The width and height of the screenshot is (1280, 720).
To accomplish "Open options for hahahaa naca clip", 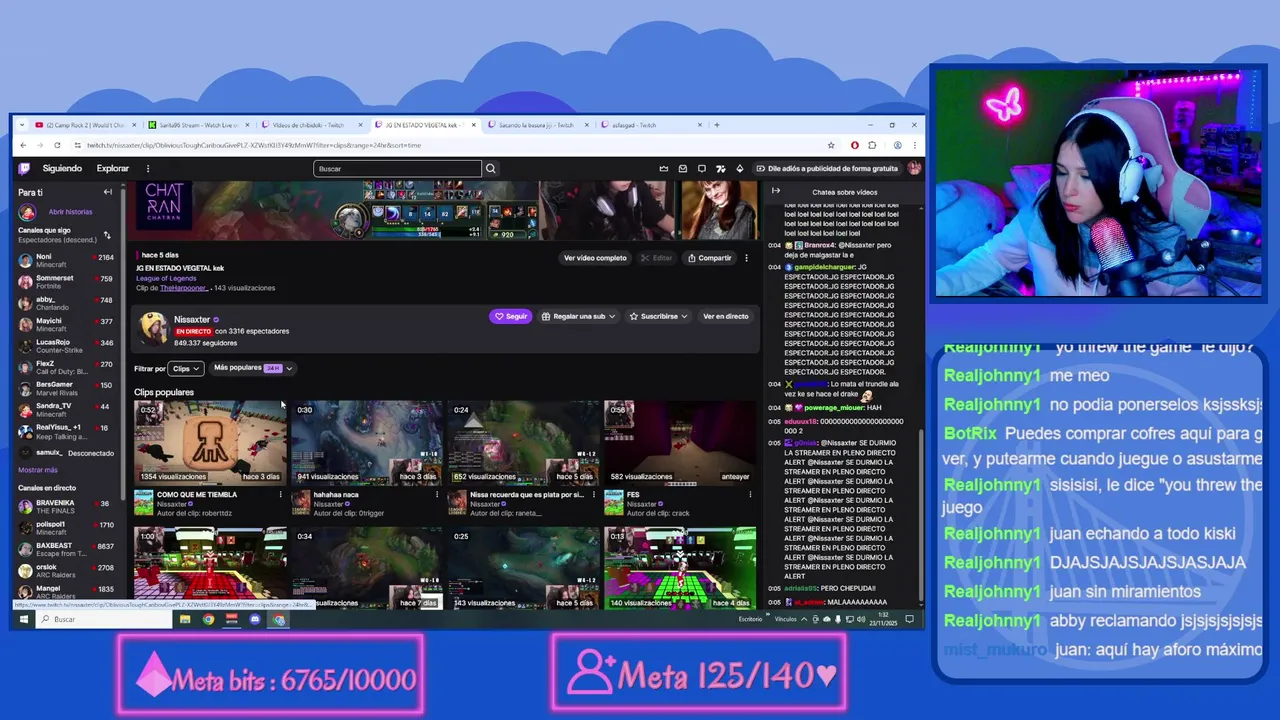I will tap(437, 495).
